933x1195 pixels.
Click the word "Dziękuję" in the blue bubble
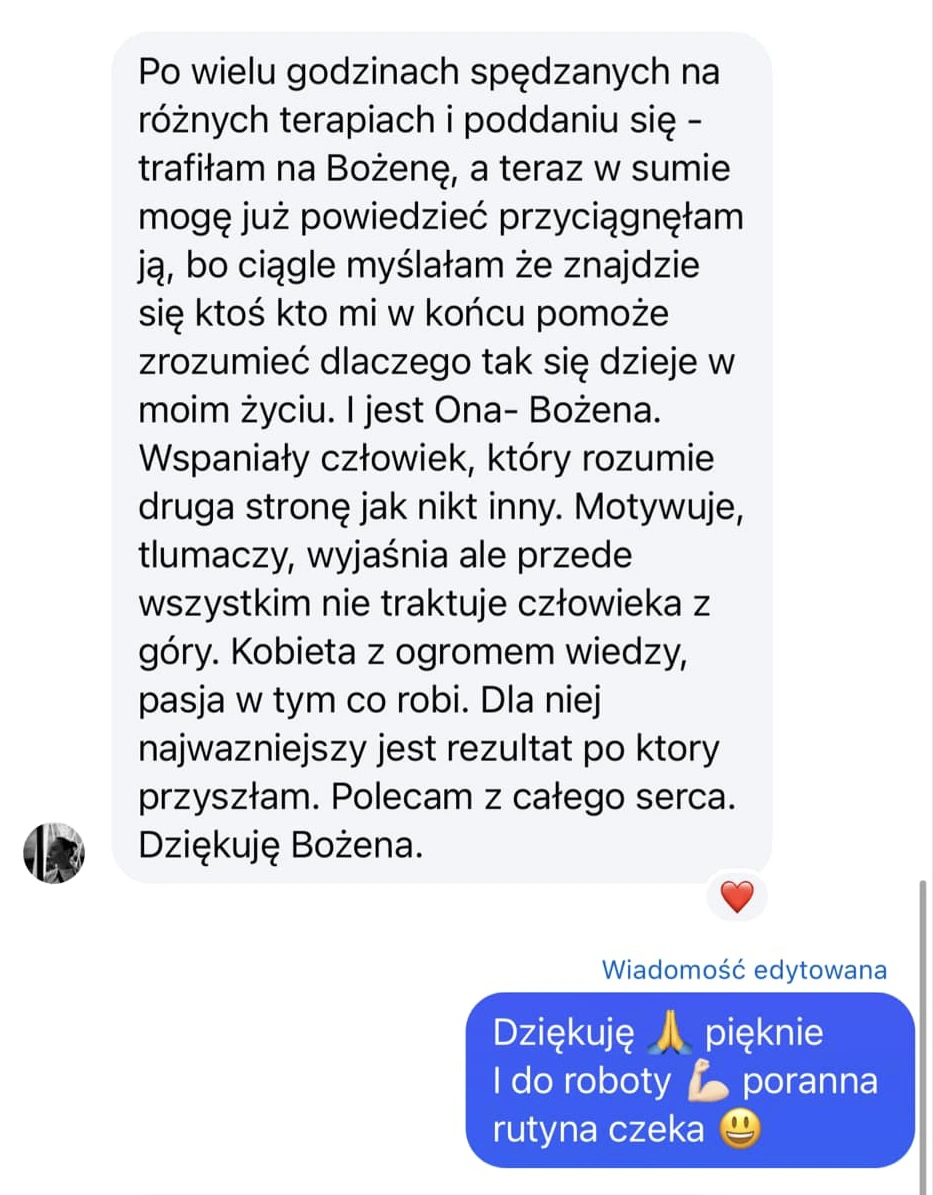tap(563, 1034)
